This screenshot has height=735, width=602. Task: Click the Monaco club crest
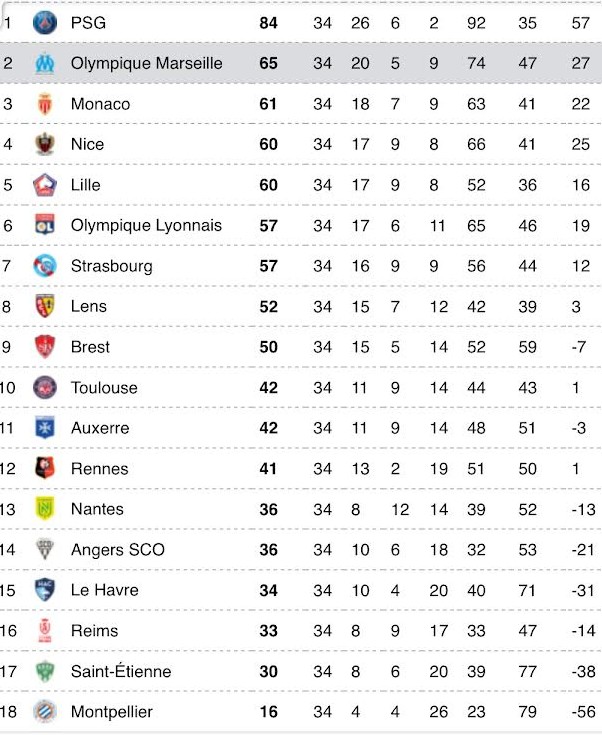pyautogui.click(x=45, y=104)
